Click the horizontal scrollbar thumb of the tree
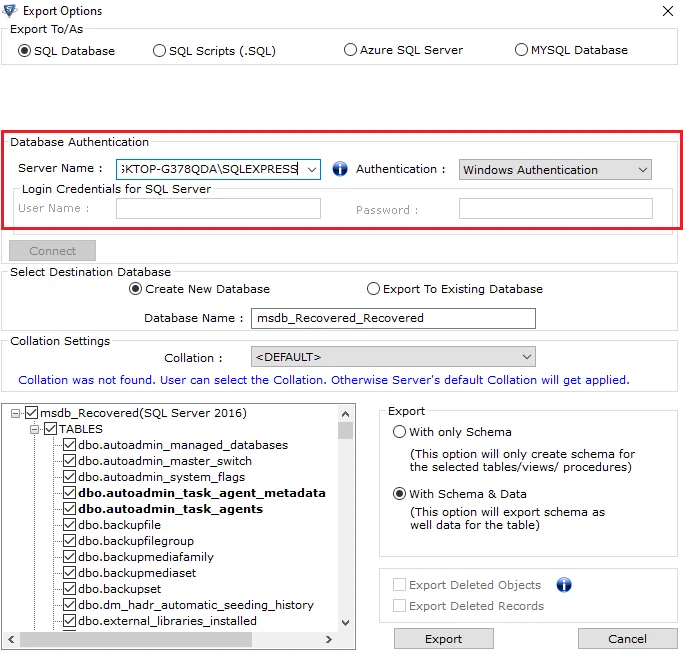Image resolution: width=683 pixels, height=656 pixels. (136, 639)
